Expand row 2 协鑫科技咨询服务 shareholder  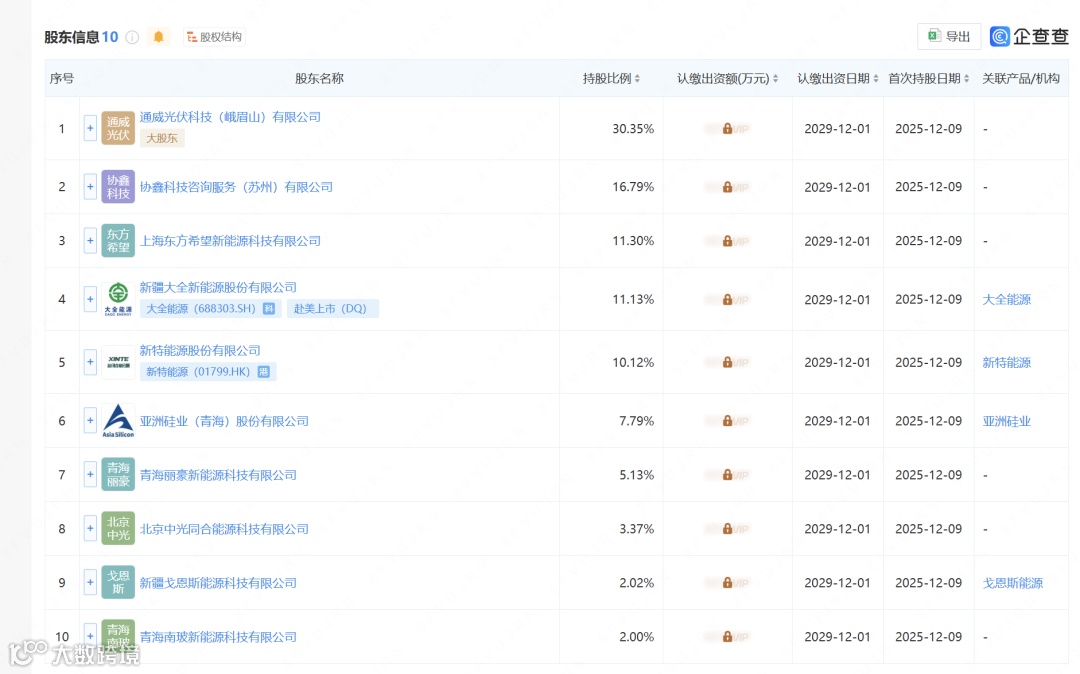(90, 187)
